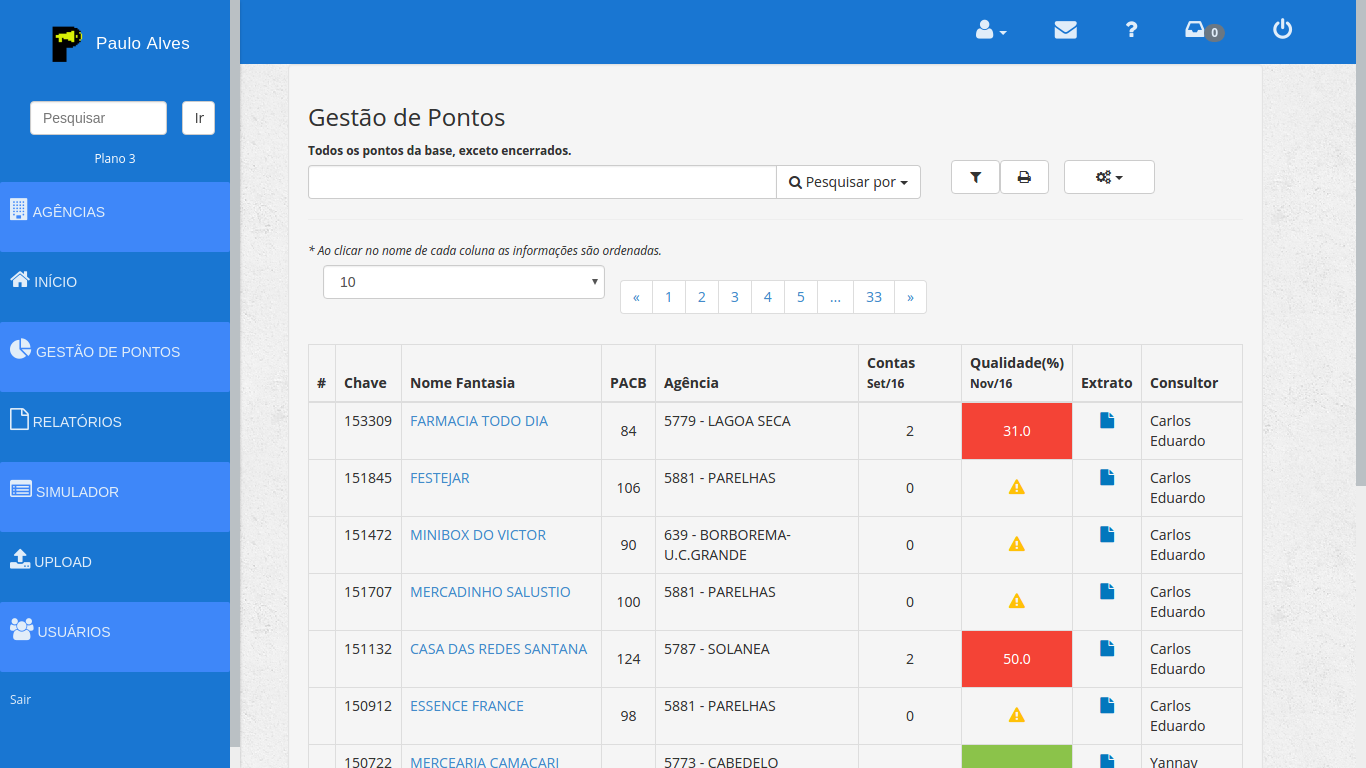Open extrato icon for MINIBOX DO VICTOR
The image size is (1366, 768).
[x=1107, y=535]
